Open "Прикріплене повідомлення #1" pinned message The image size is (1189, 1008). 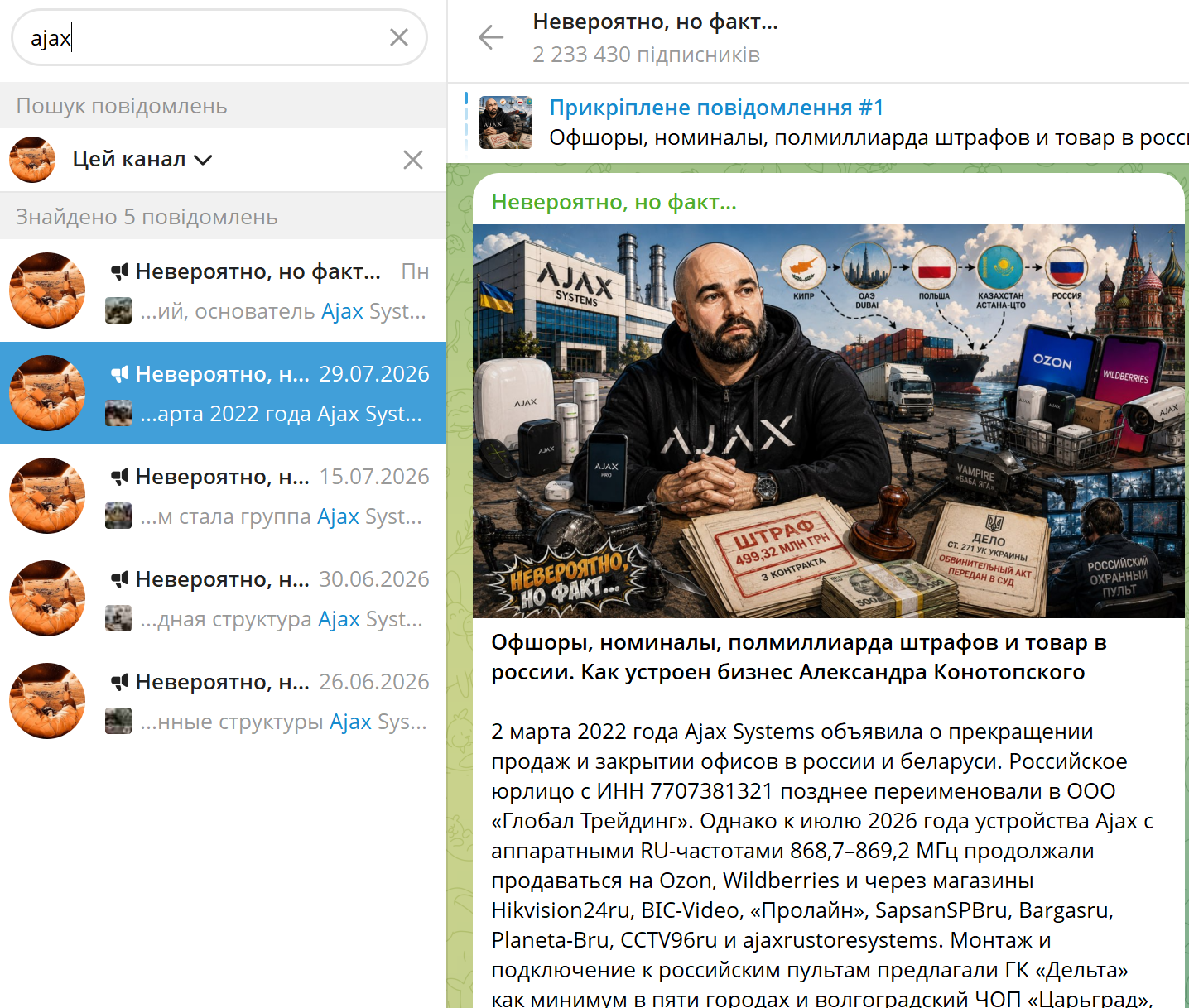point(716,108)
